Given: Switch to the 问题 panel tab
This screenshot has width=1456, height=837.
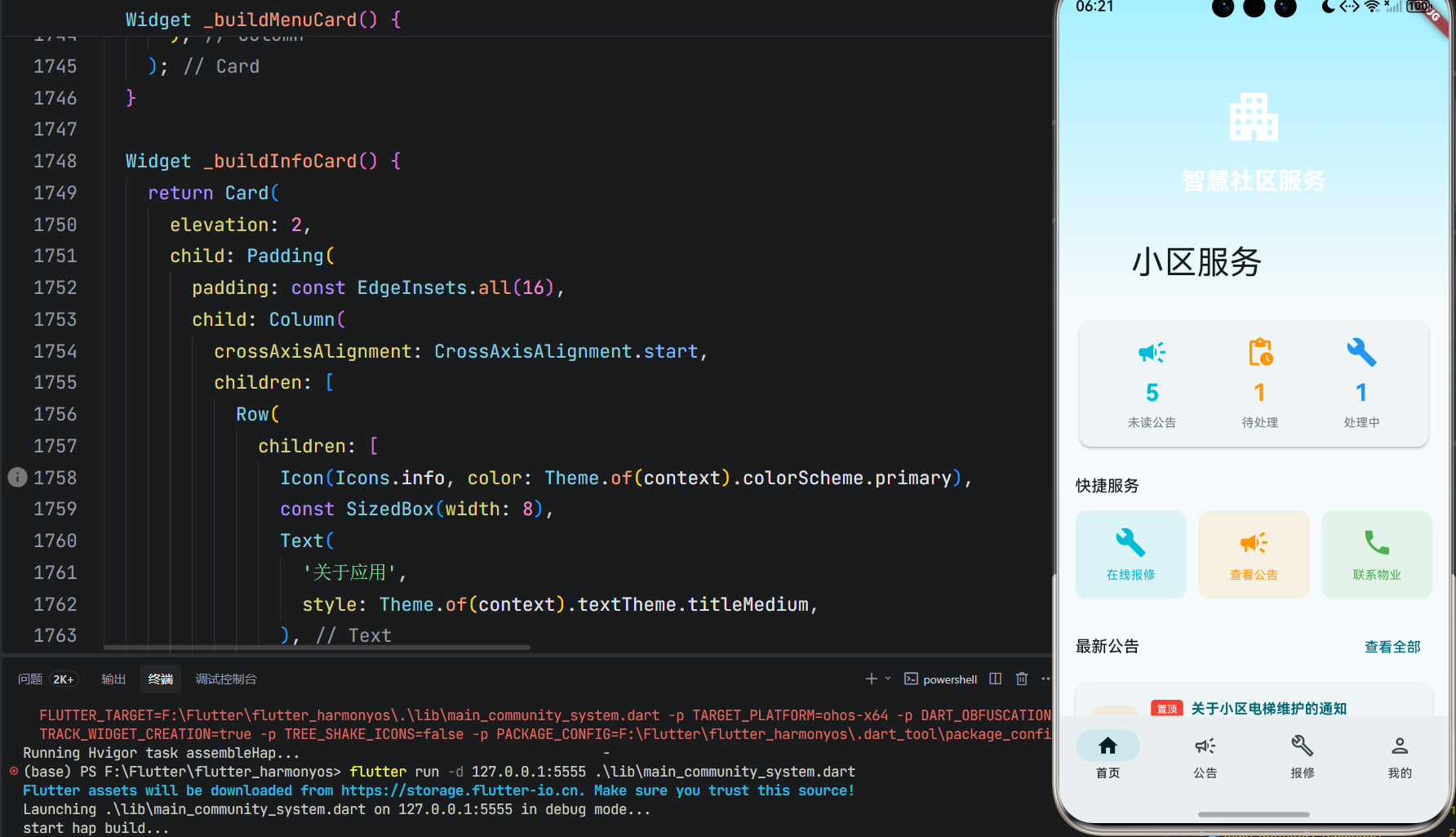Looking at the screenshot, I should [30, 679].
